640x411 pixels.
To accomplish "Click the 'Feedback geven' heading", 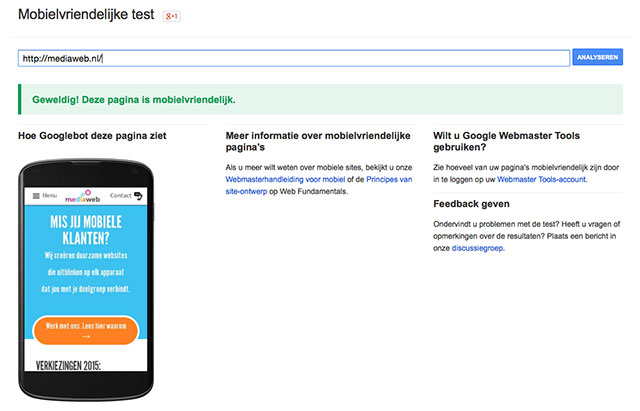I will click(x=471, y=204).
